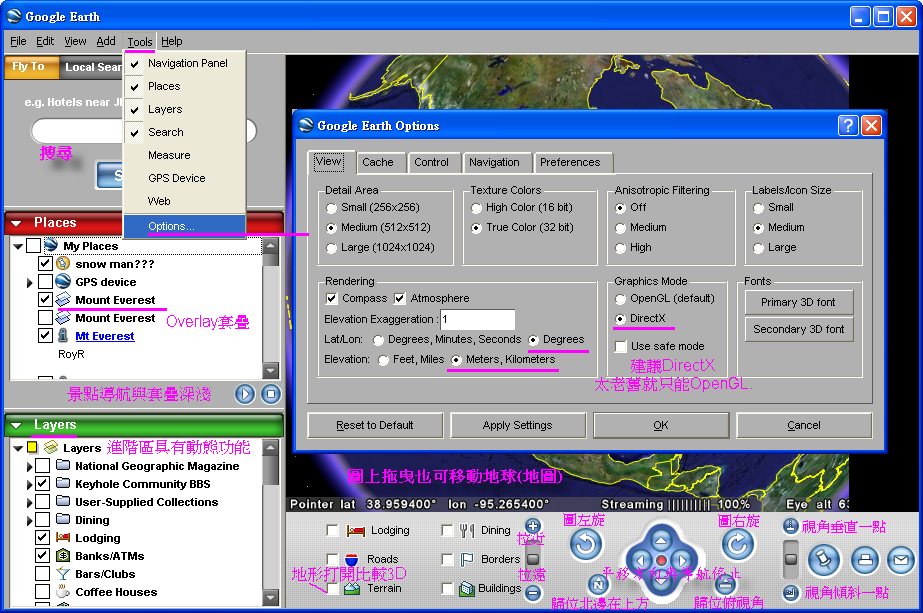
Task: Click the help question mark in Options dialog
Action: pyautogui.click(x=847, y=125)
